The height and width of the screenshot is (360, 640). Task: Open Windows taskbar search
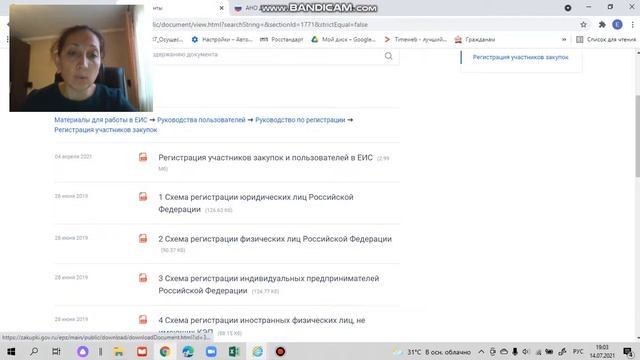click(34, 351)
